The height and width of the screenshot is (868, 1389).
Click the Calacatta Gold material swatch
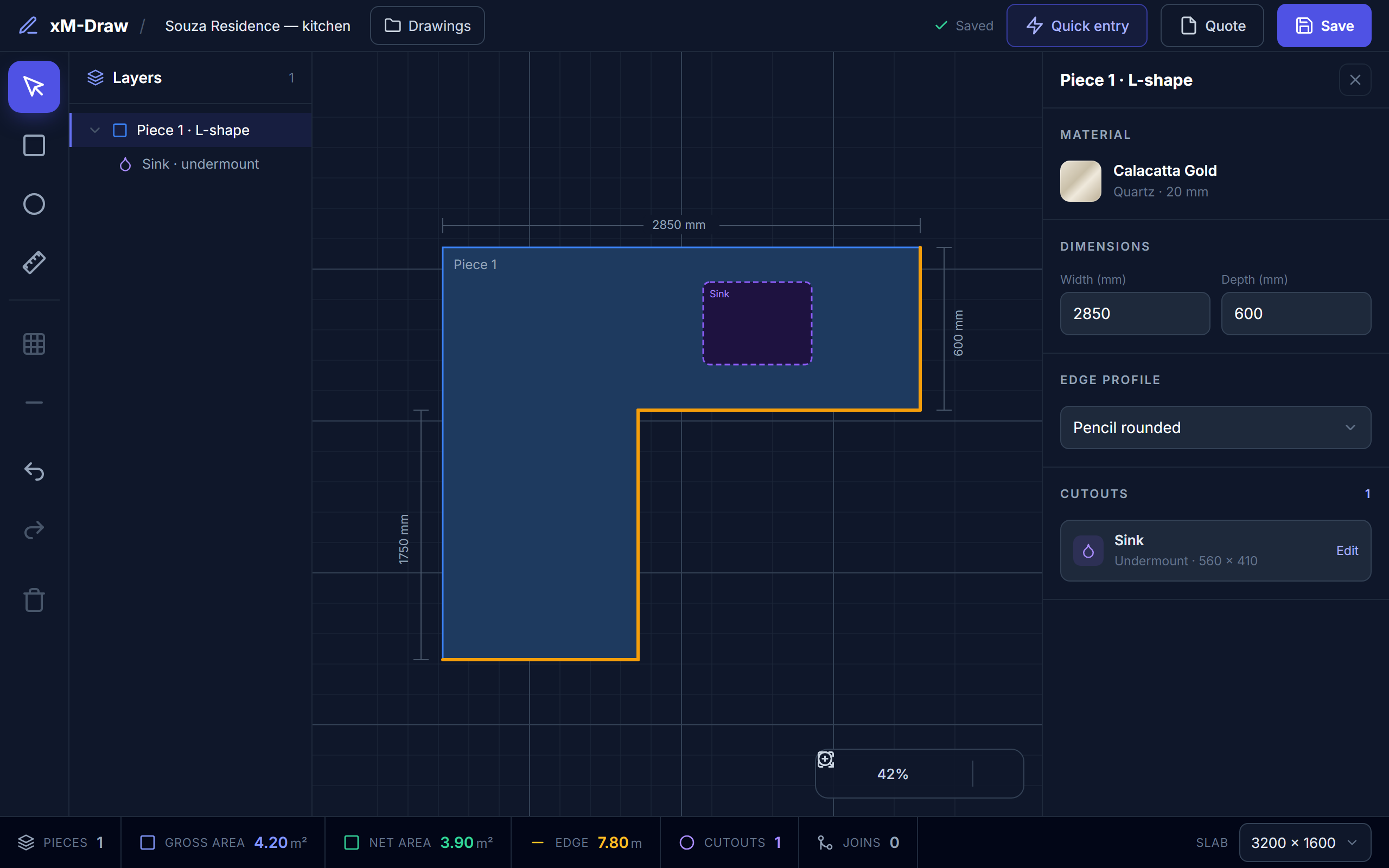pyautogui.click(x=1080, y=181)
